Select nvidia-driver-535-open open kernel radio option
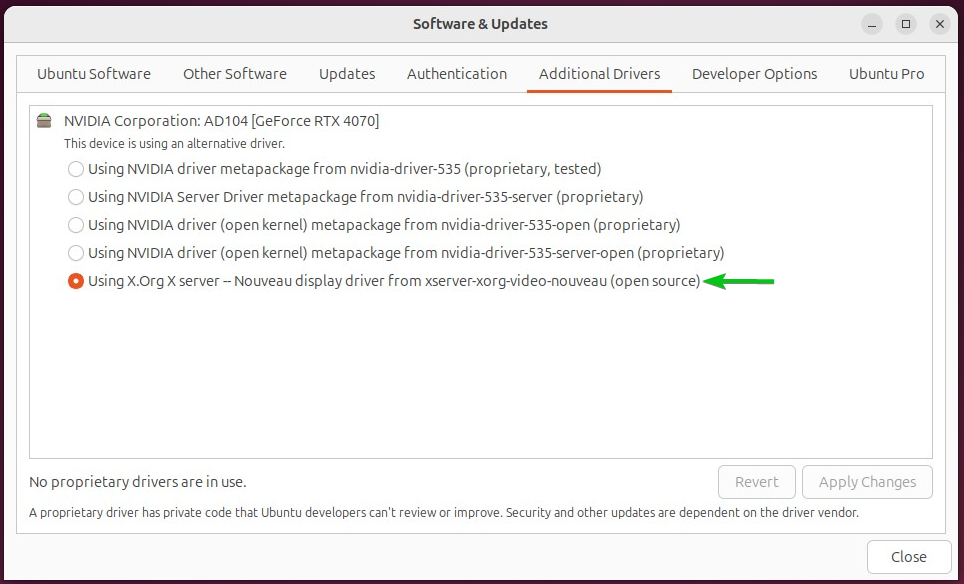Image resolution: width=964 pixels, height=584 pixels. coord(76,225)
